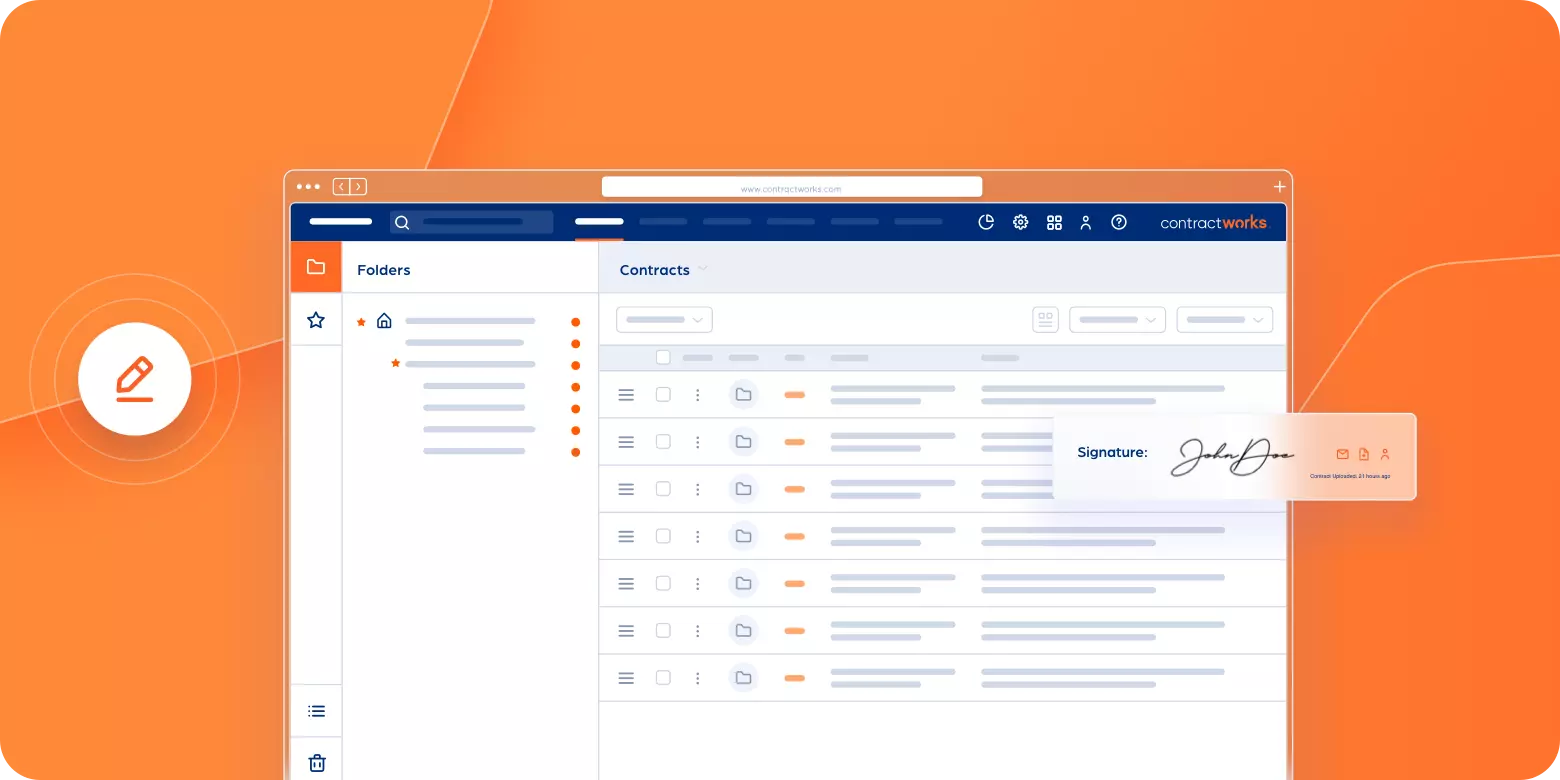Click the person icon on Signature card
The image size is (1560, 780).
point(1385,454)
